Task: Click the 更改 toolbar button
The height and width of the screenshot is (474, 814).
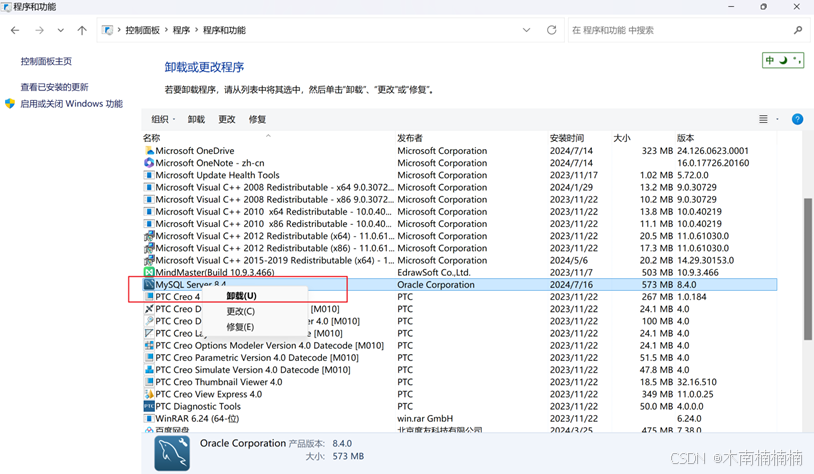Action: point(227,119)
